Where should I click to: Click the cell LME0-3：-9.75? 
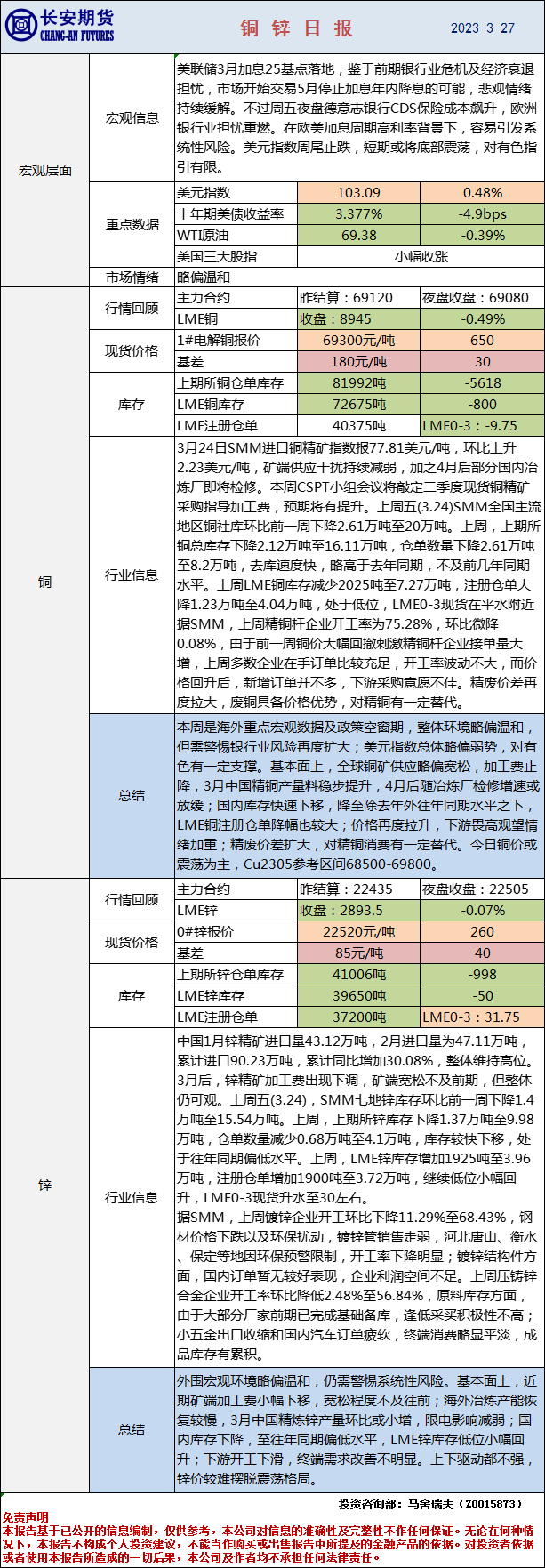[x=482, y=425]
